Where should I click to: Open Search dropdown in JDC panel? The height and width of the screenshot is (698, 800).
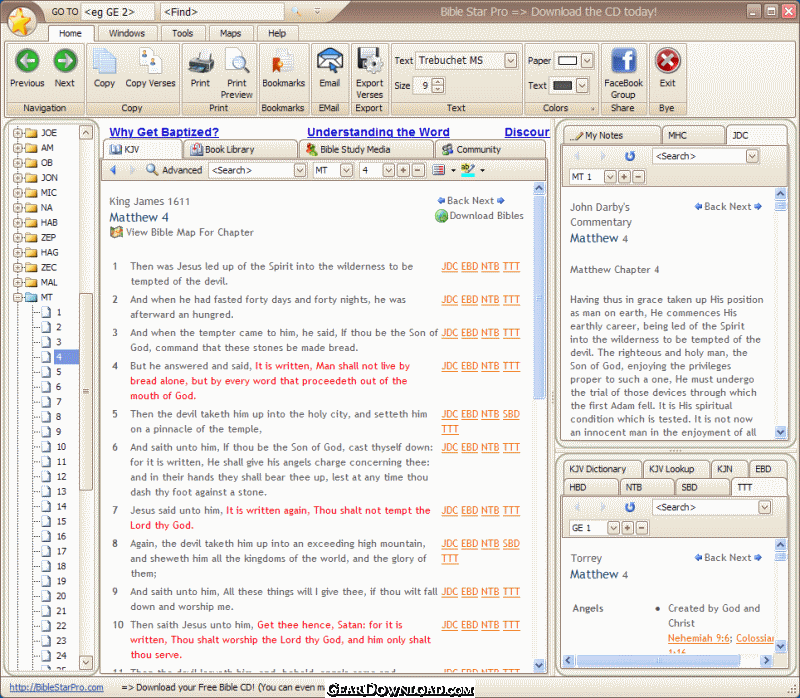pyautogui.click(x=752, y=156)
